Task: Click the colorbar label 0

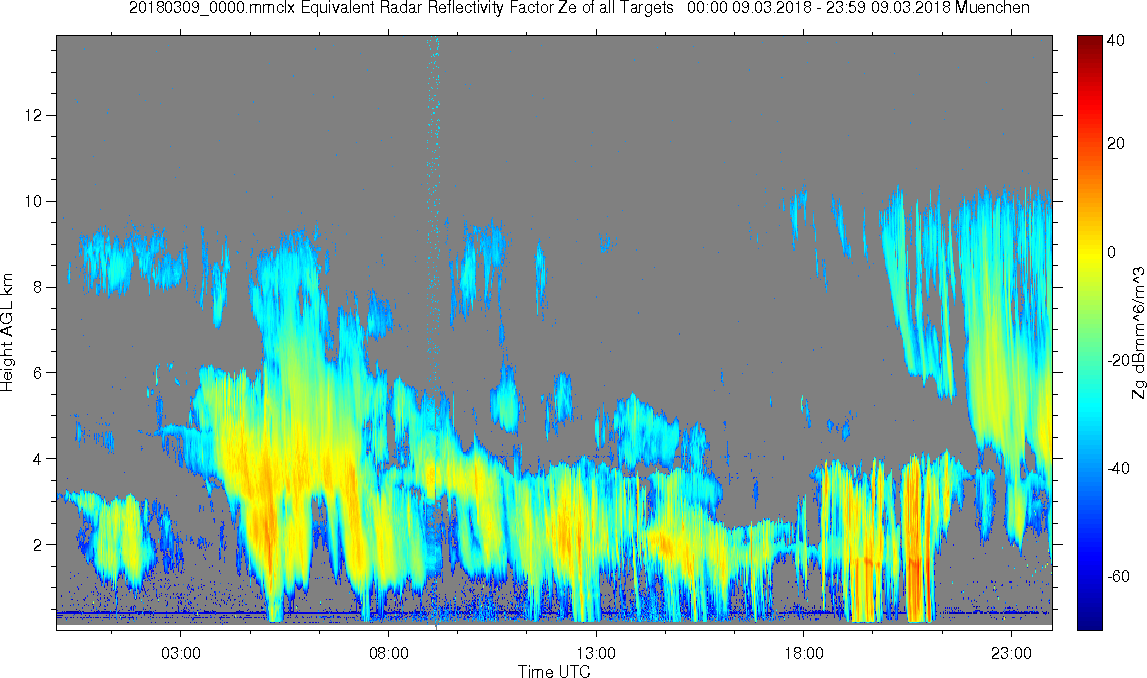Action: pos(1112,252)
